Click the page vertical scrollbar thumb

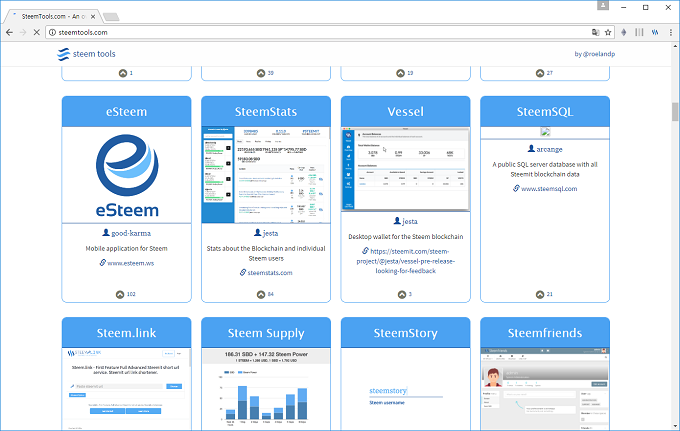point(675,112)
